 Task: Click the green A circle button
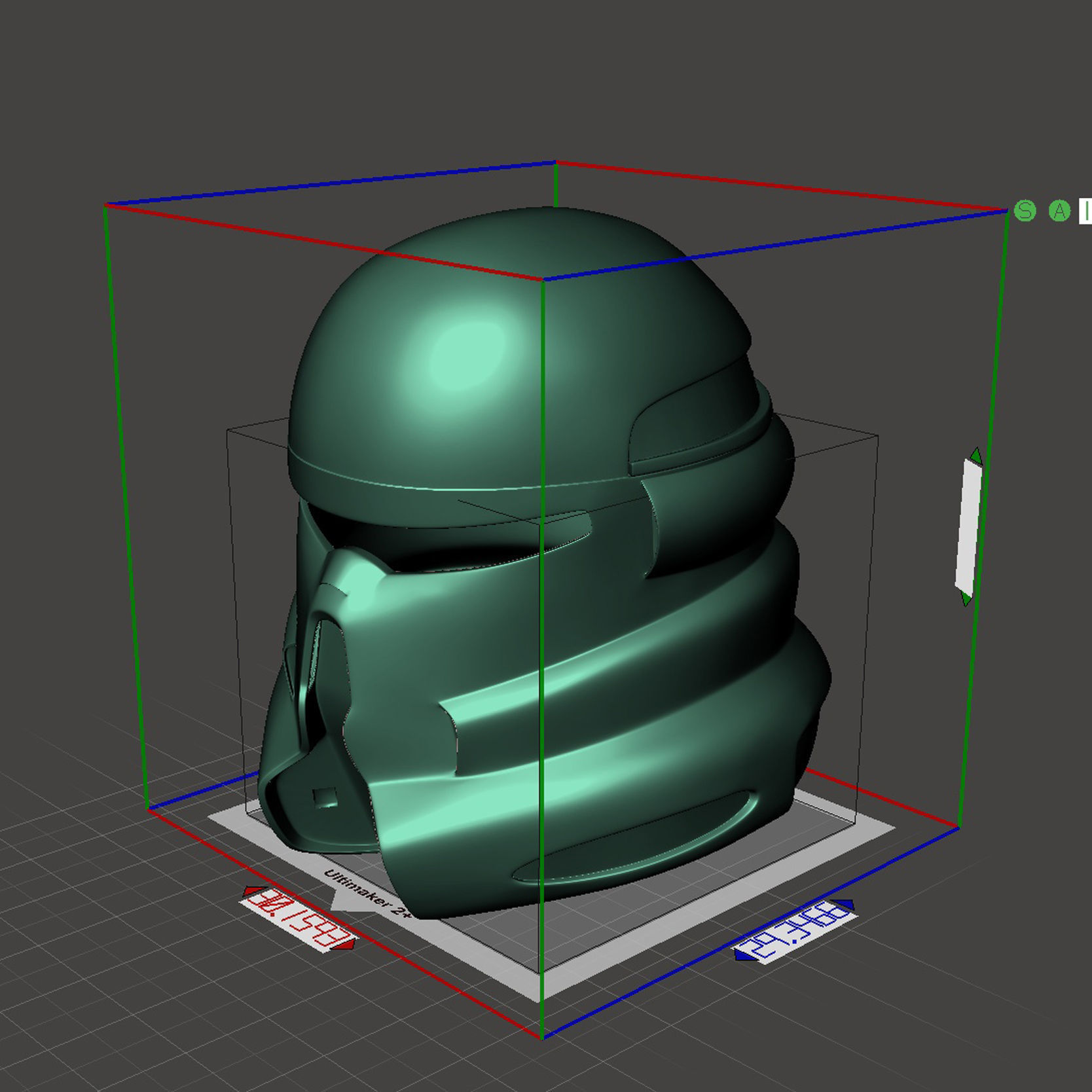pyautogui.click(x=1059, y=211)
